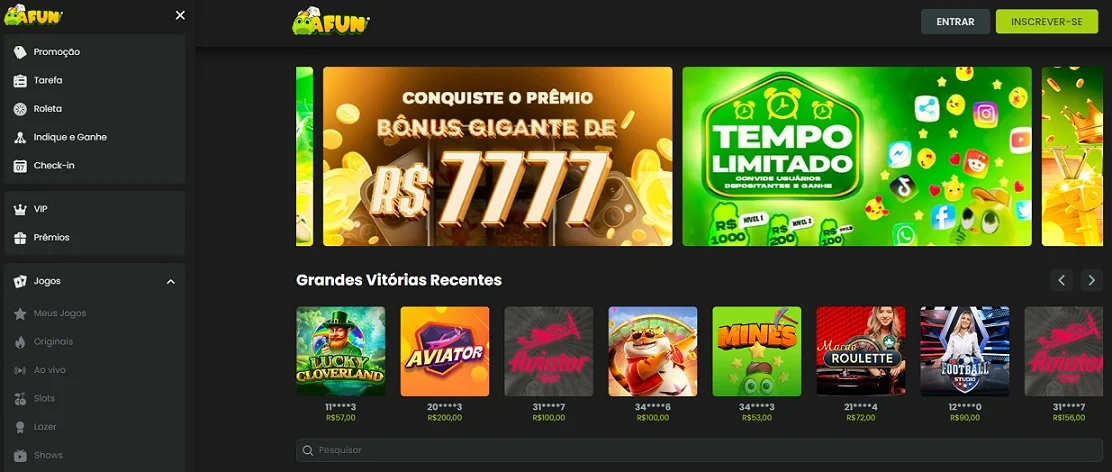Show previous recent wins with left arrow
Viewport: 1112px width, 472px height.
coord(1062,280)
